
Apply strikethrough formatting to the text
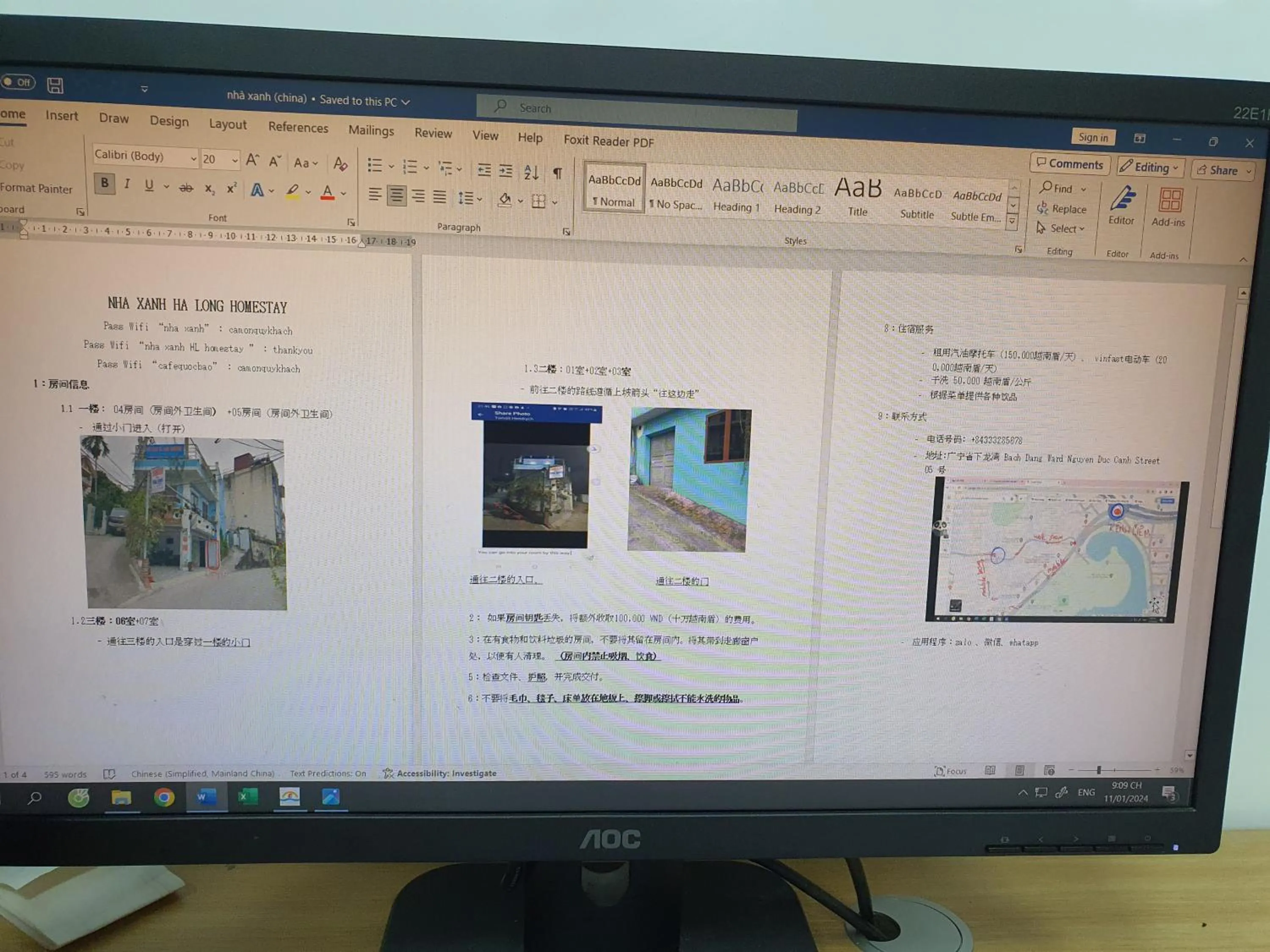coord(186,187)
